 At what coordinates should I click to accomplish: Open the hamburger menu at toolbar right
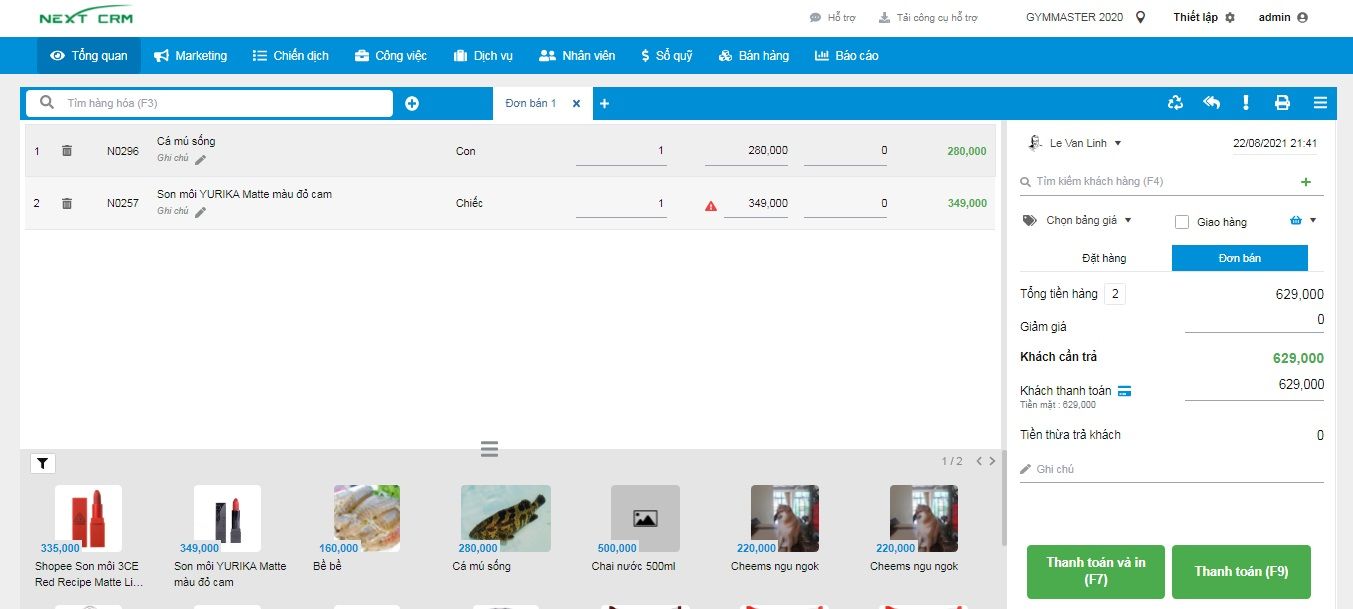1320,103
